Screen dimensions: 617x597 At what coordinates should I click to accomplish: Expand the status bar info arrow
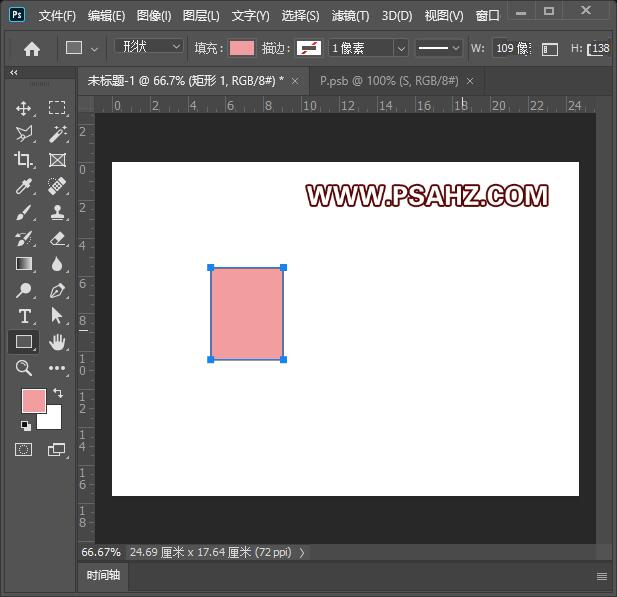(302, 553)
